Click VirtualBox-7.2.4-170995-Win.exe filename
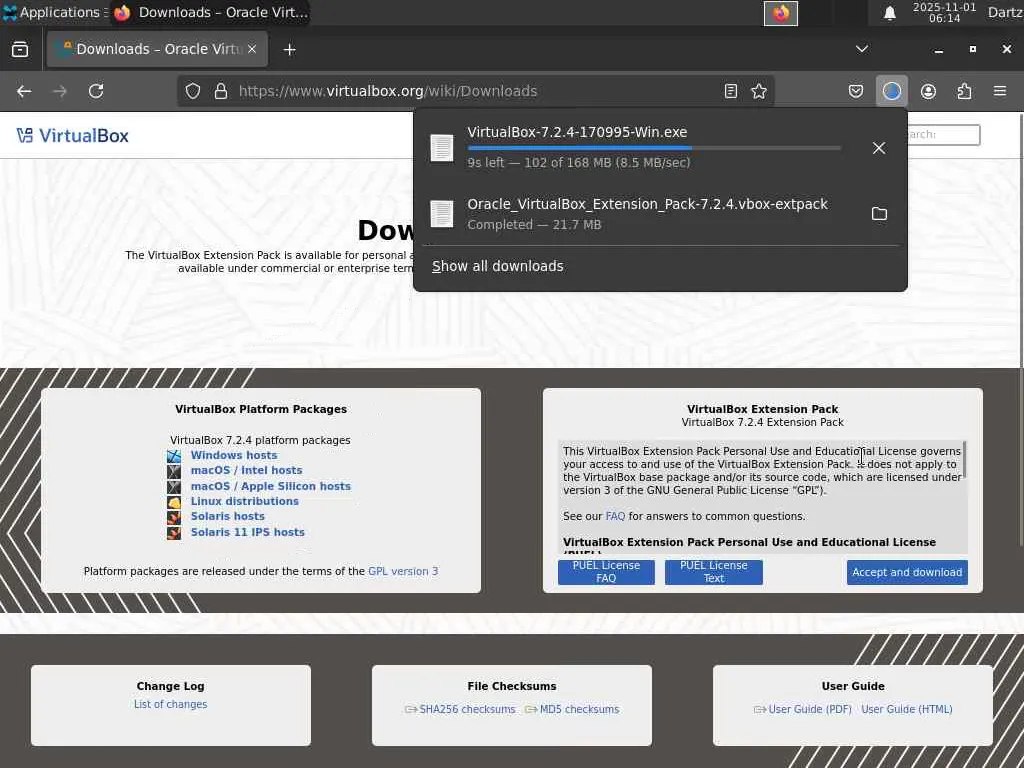Image resolution: width=1024 pixels, height=768 pixels. coord(577,132)
